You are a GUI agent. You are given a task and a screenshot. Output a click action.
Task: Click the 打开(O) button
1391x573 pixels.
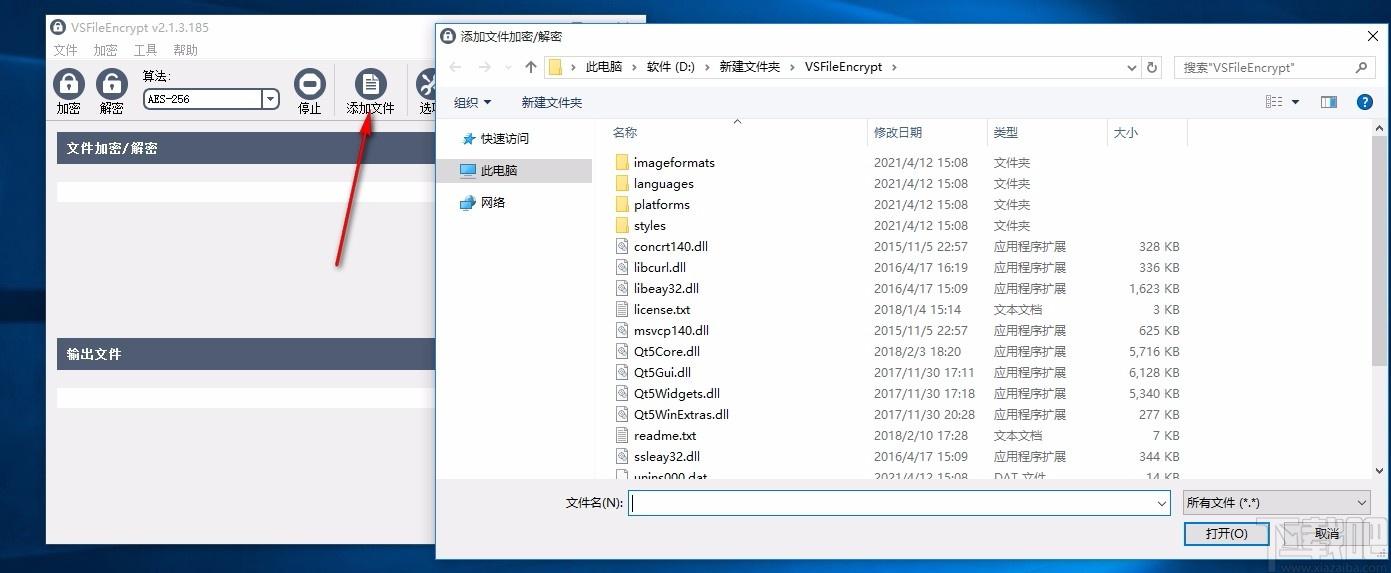click(1226, 534)
